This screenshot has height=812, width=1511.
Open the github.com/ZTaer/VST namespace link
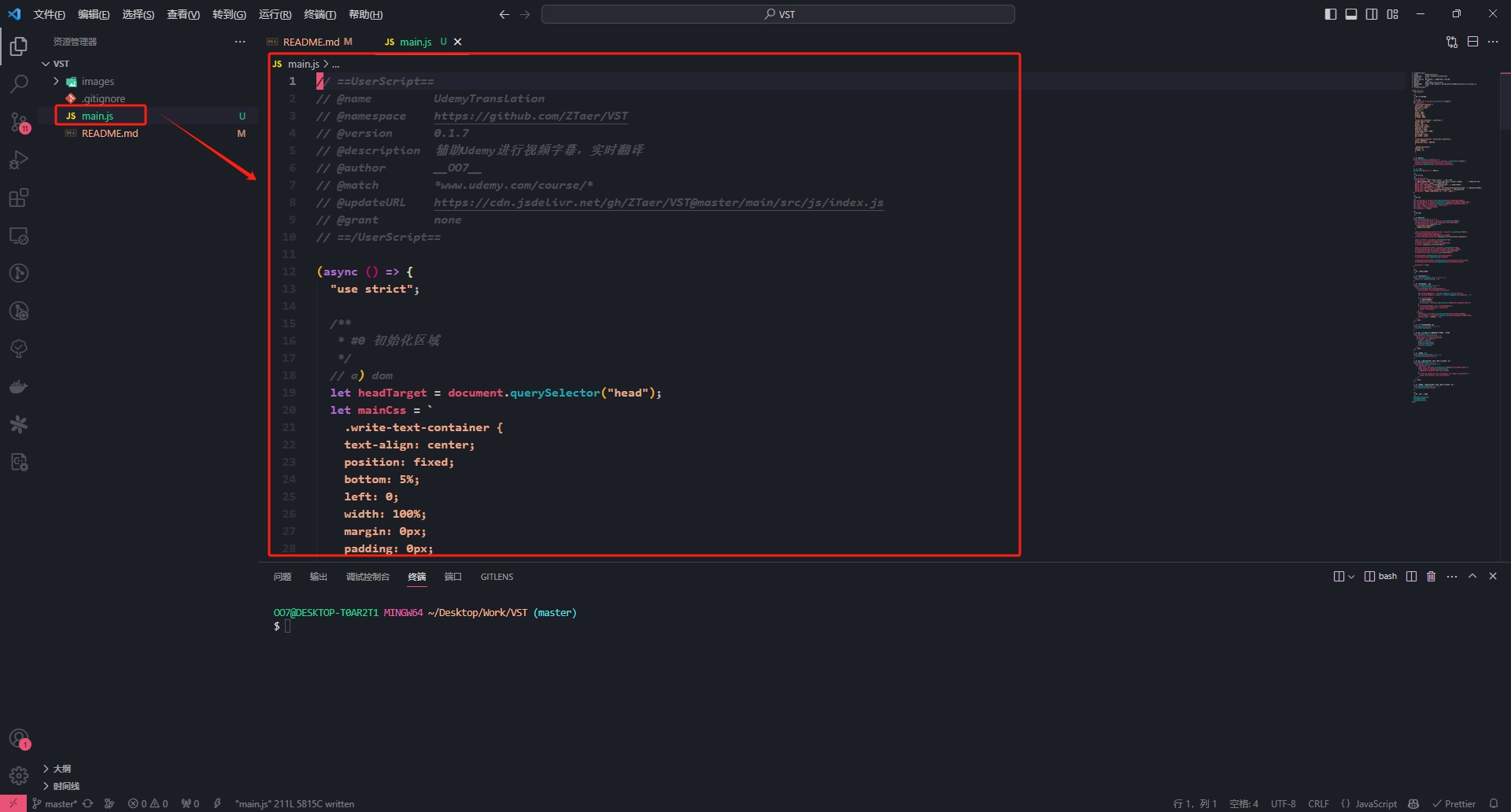click(x=531, y=116)
